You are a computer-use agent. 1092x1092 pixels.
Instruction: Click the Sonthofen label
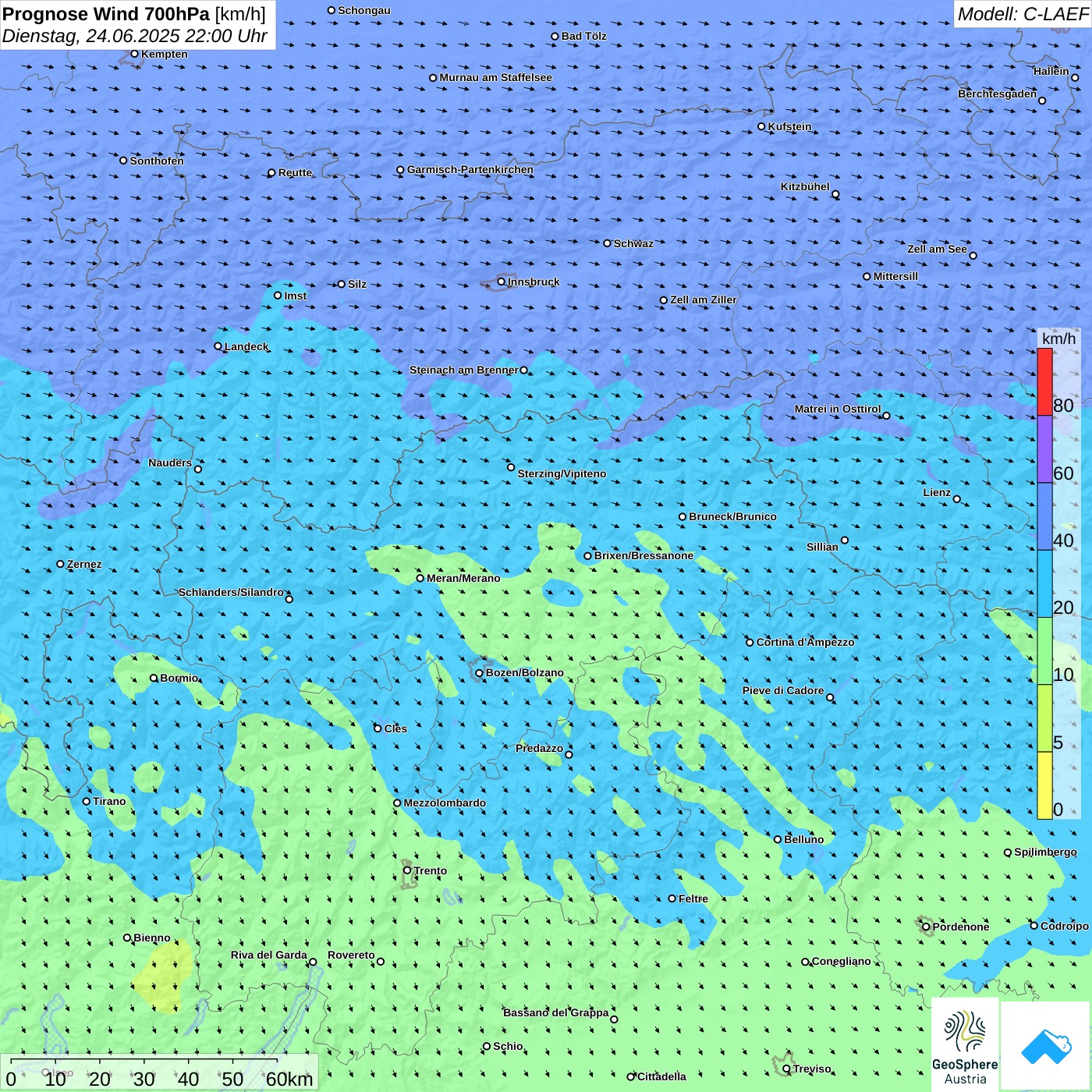click(x=157, y=161)
